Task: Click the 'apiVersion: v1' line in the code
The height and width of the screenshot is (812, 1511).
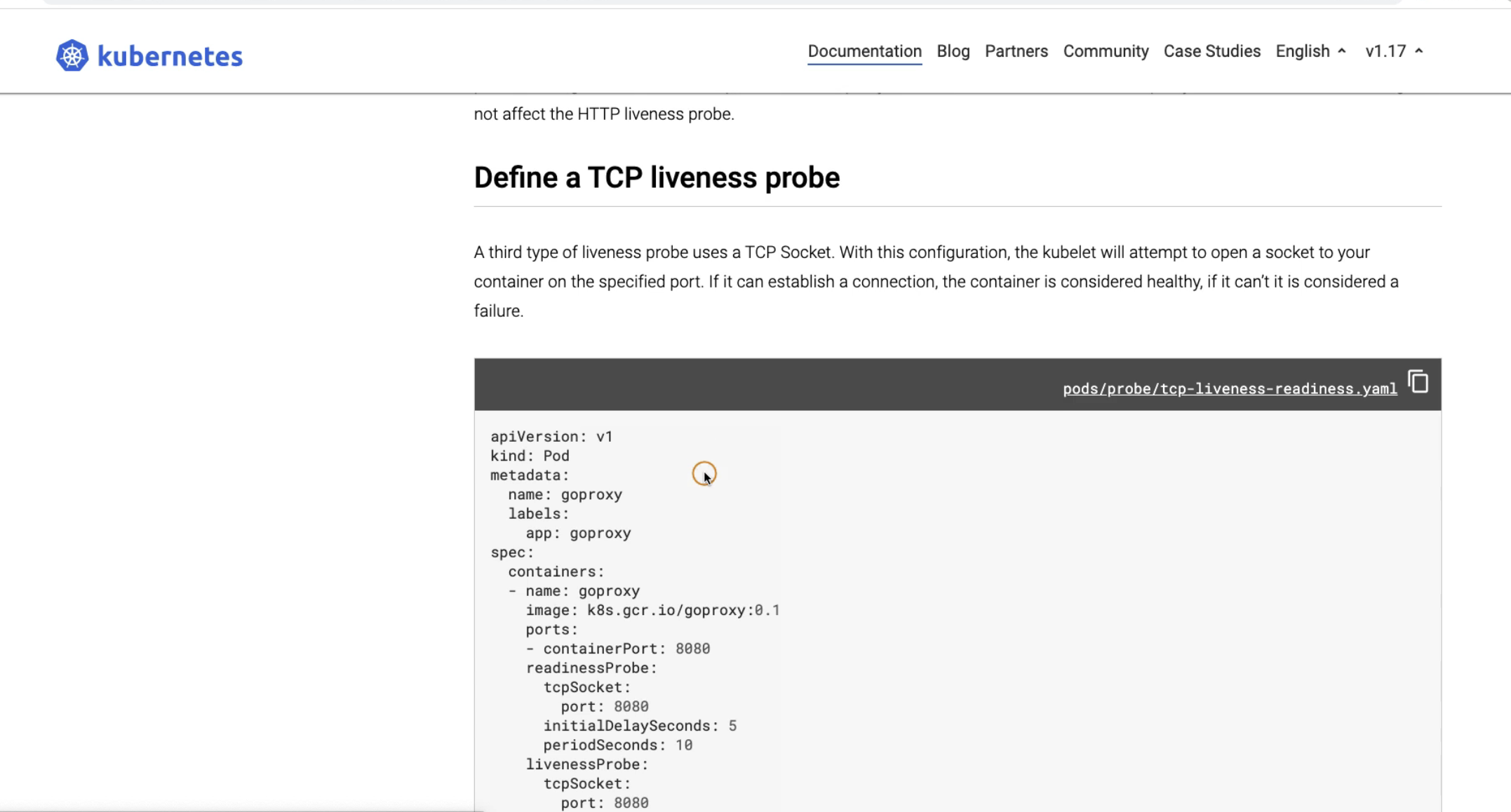Action: tap(551, 436)
